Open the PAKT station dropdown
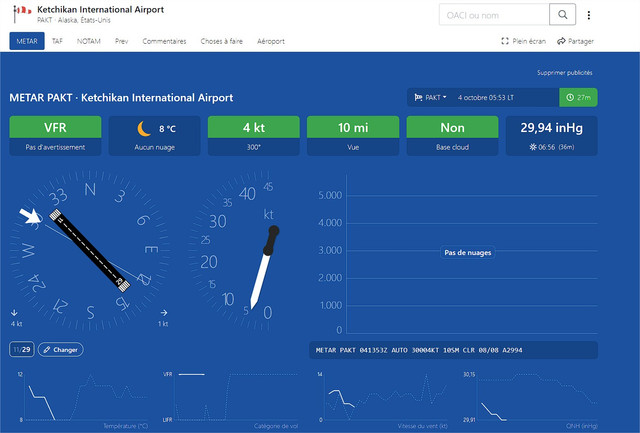 [431, 98]
